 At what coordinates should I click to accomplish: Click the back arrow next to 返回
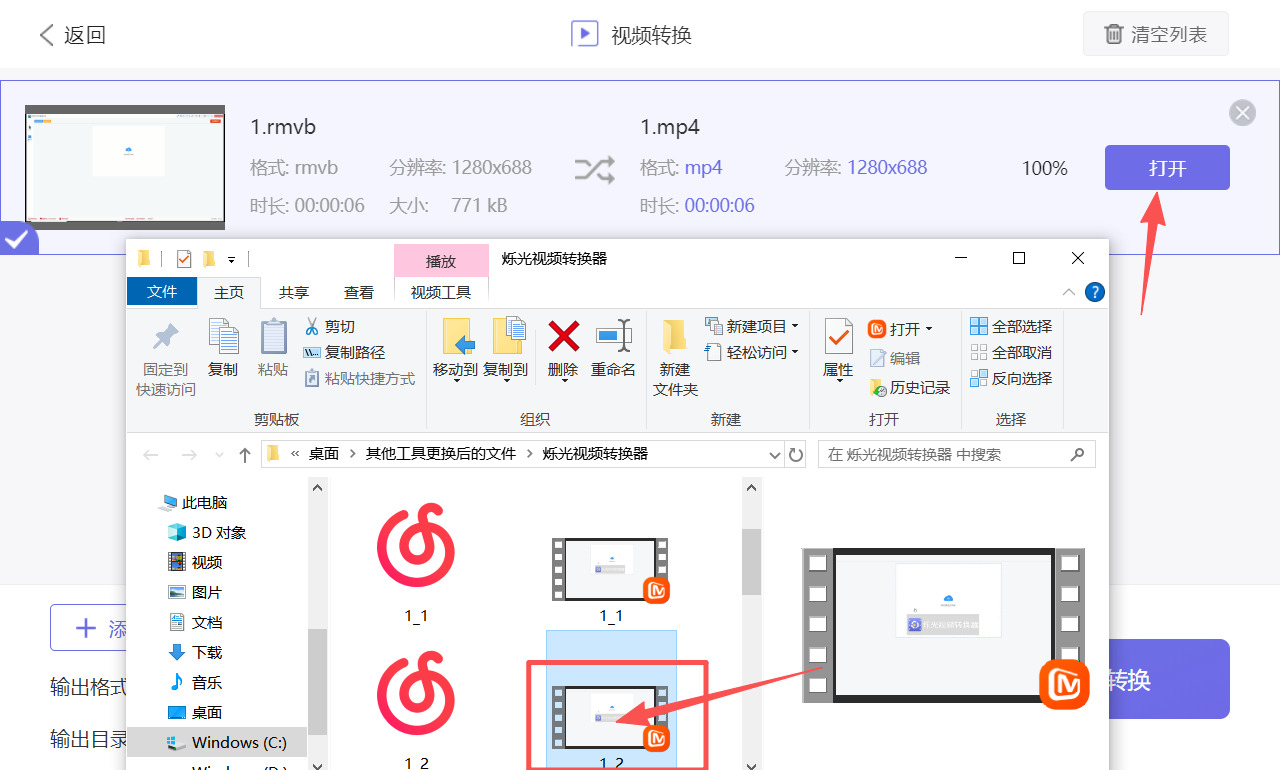47,33
